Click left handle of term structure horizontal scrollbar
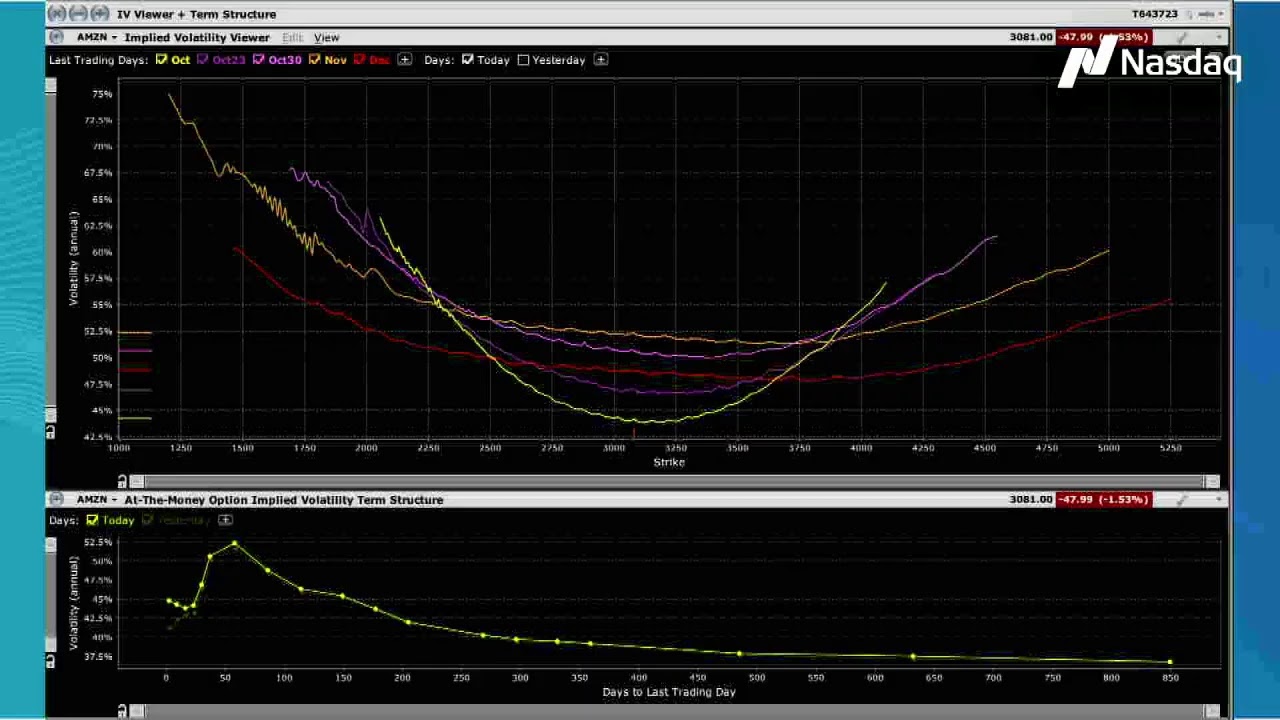Screen dimensions: 1280x720 [x=138, y=711]
